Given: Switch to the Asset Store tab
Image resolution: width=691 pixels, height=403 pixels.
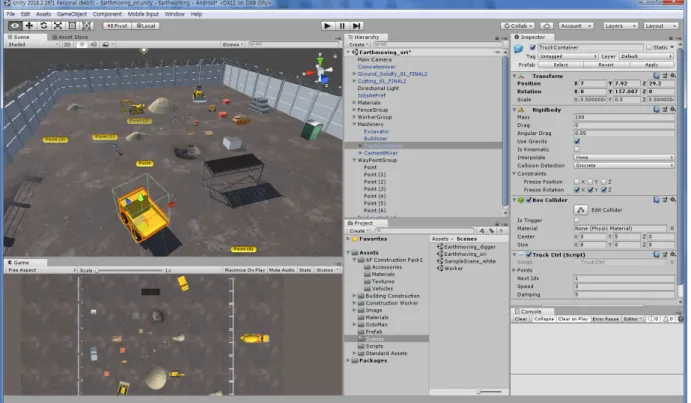Looking at the screenshot, I should 70,37.
